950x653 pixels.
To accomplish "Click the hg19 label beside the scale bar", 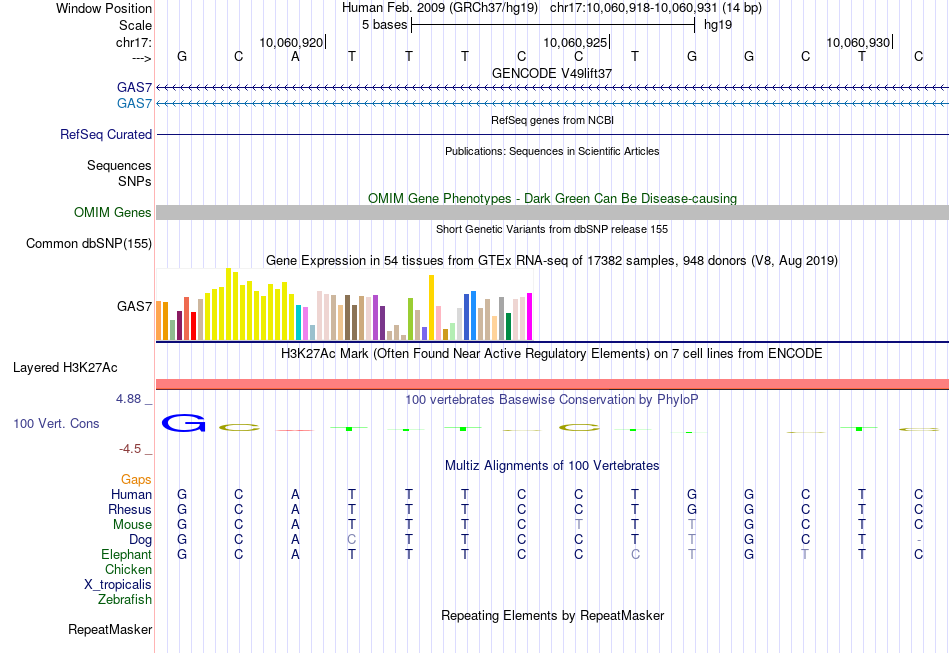I will point(718,25).
